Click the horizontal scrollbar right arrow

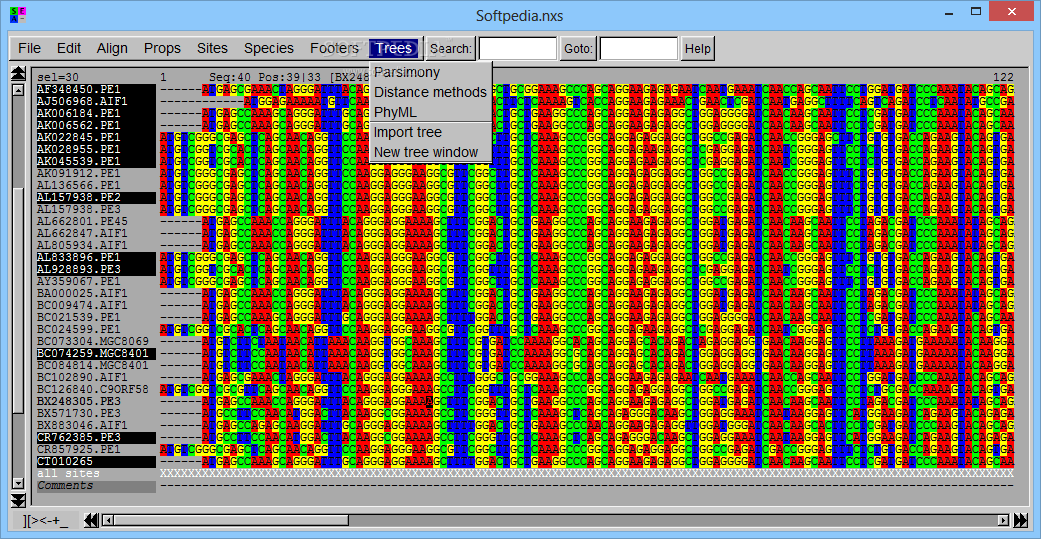1004,520
